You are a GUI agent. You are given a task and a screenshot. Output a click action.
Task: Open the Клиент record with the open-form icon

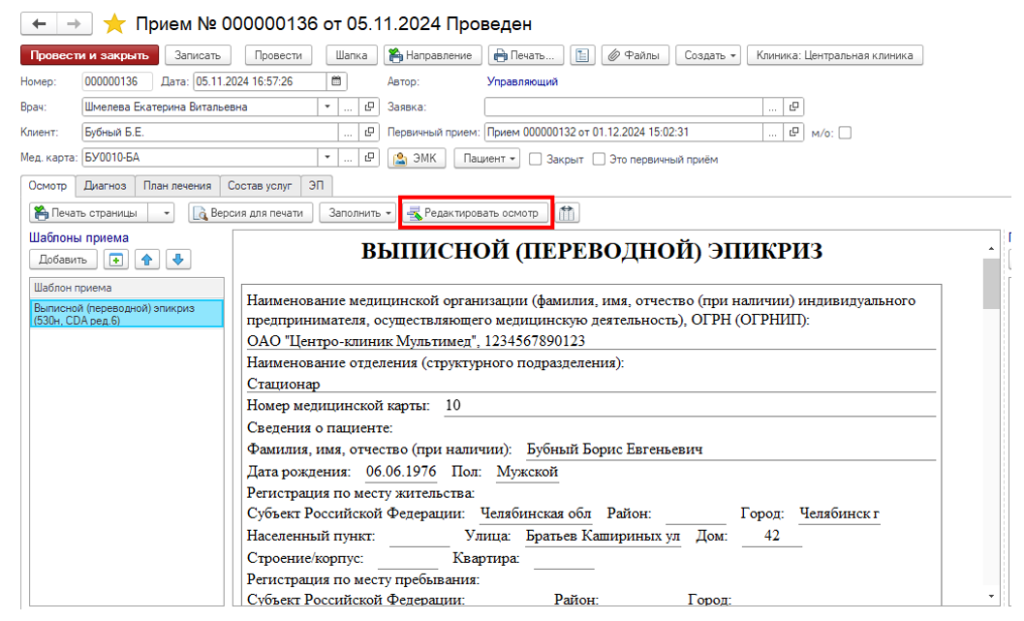[370, 133]
